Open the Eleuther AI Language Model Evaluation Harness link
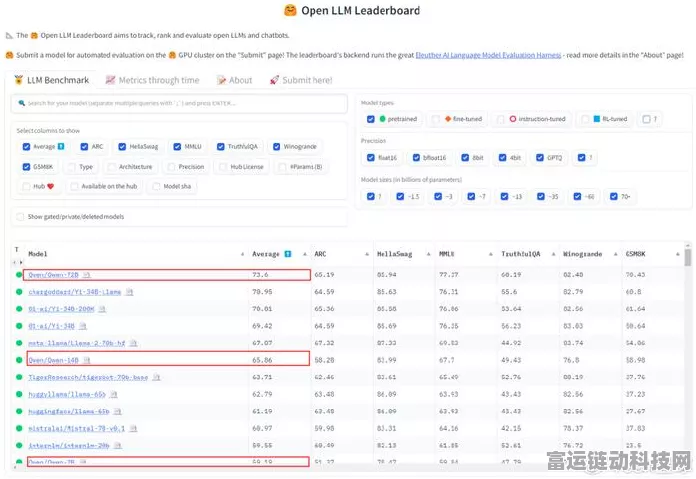The width and height of the screenshot is (696, 479). tap(488, 55)
